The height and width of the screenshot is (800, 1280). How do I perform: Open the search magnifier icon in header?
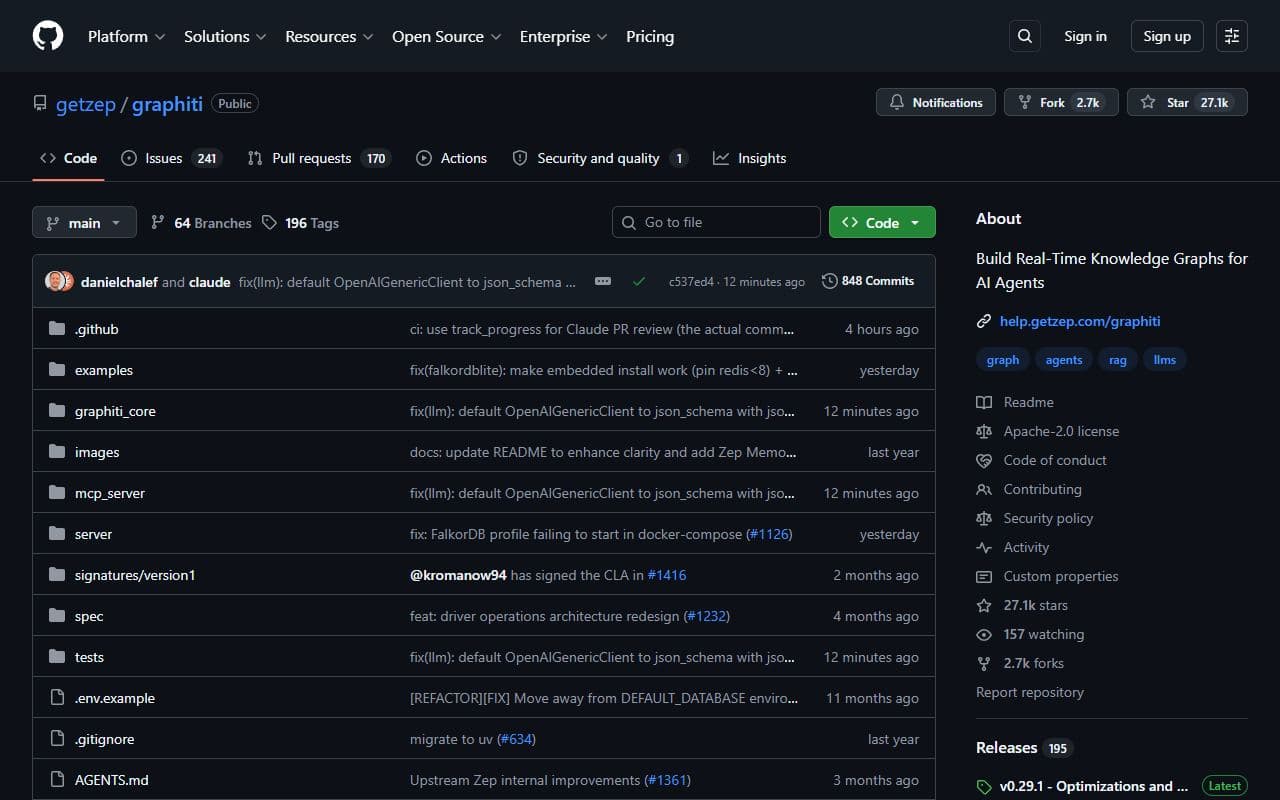(x=1024, y=36)
